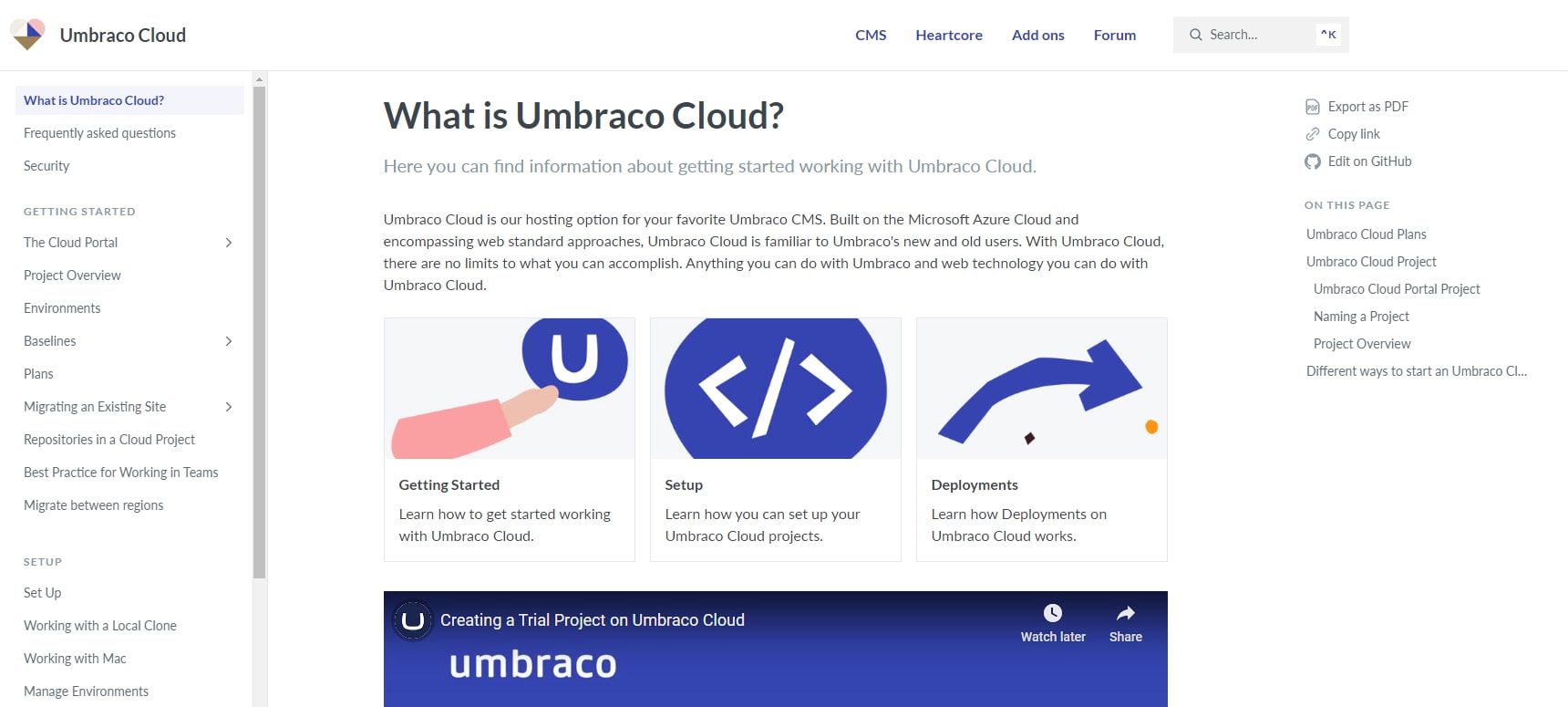
Task: Jump to Umbraco Cloud Portal Project section
Action: tap(1397, 289)
